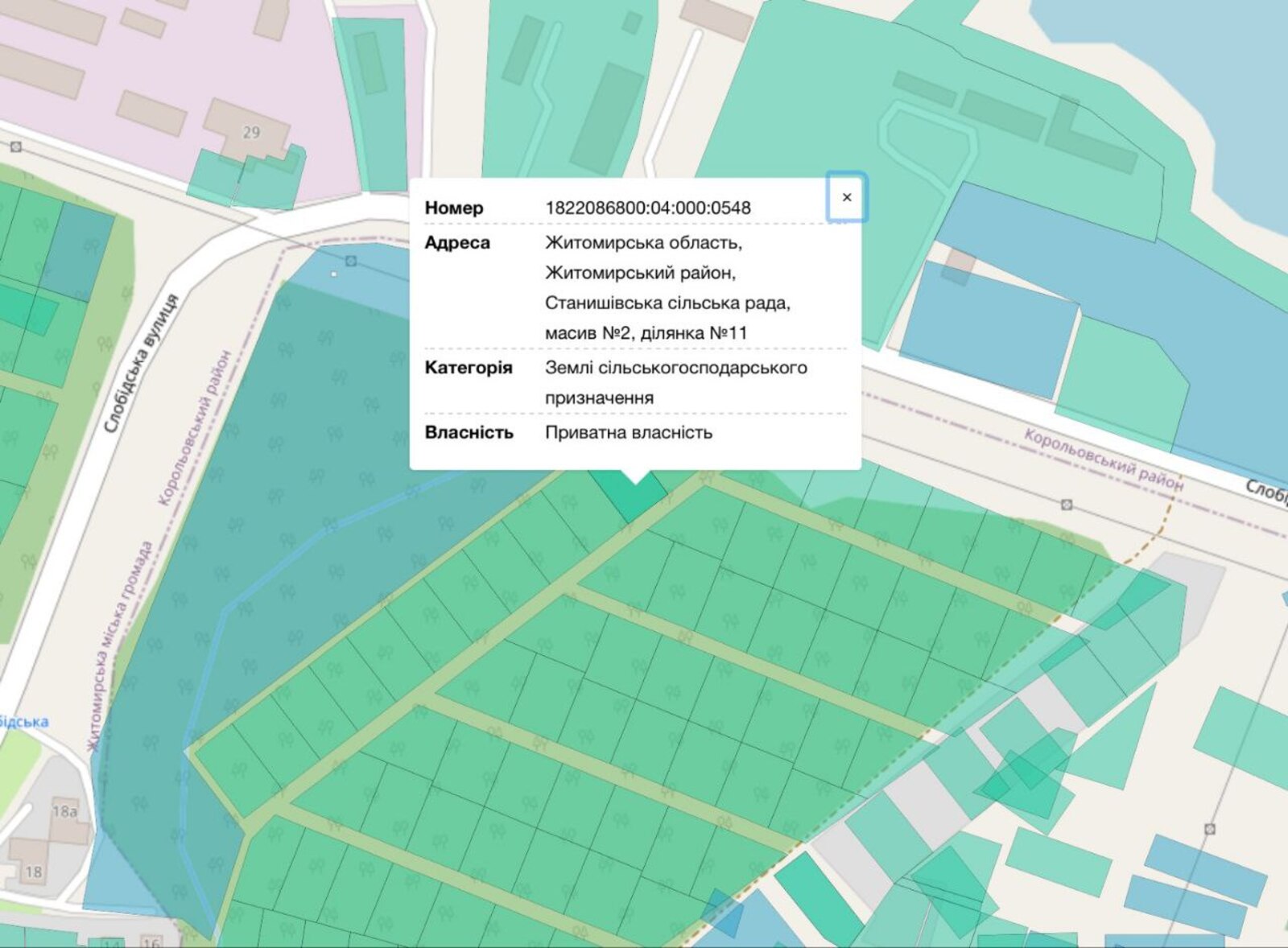Viewport: 1288px width, 948px height.
Task: Click building 18a on the map
Action: [x=64, y=811]
